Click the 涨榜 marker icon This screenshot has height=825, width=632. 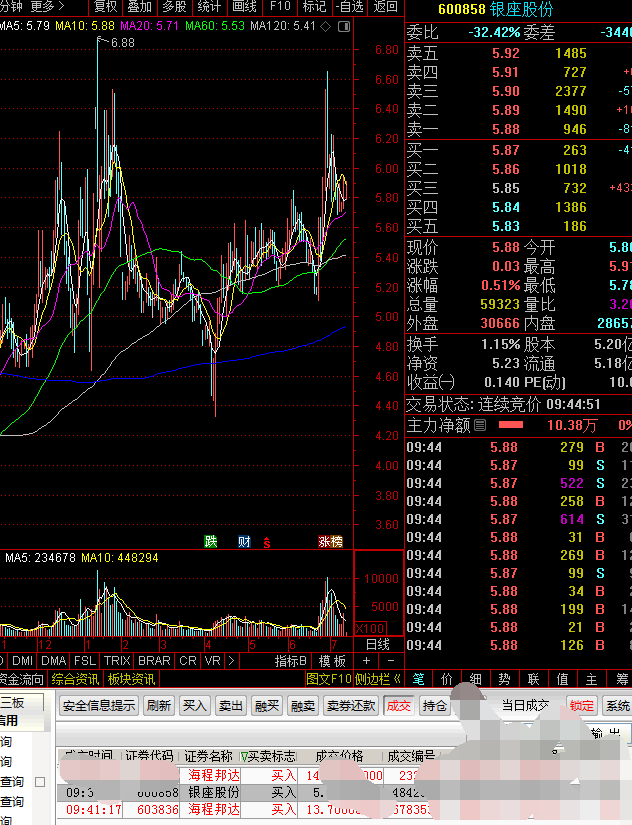pos(330,541)
